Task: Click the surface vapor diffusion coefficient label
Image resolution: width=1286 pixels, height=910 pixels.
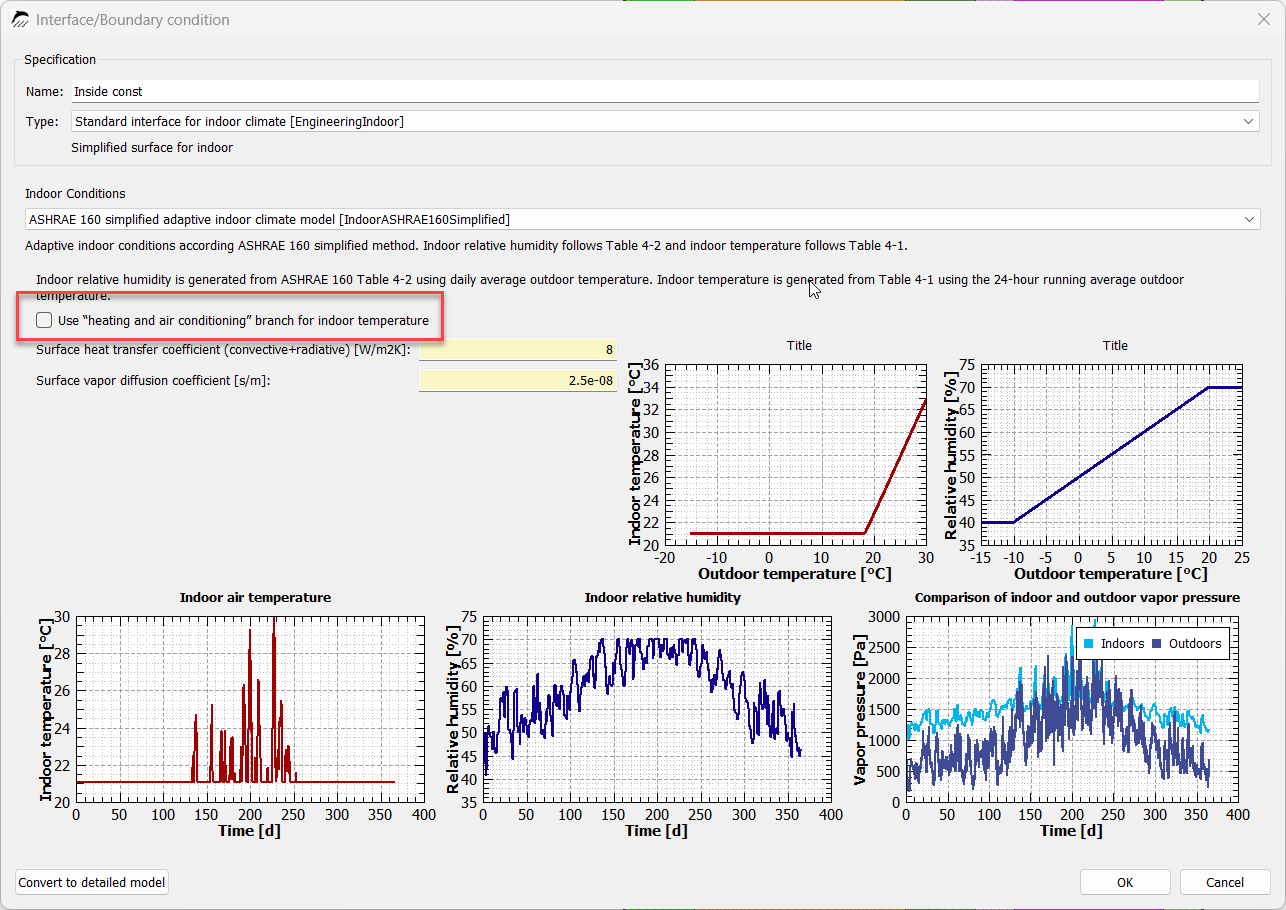Action: (153, 380)
